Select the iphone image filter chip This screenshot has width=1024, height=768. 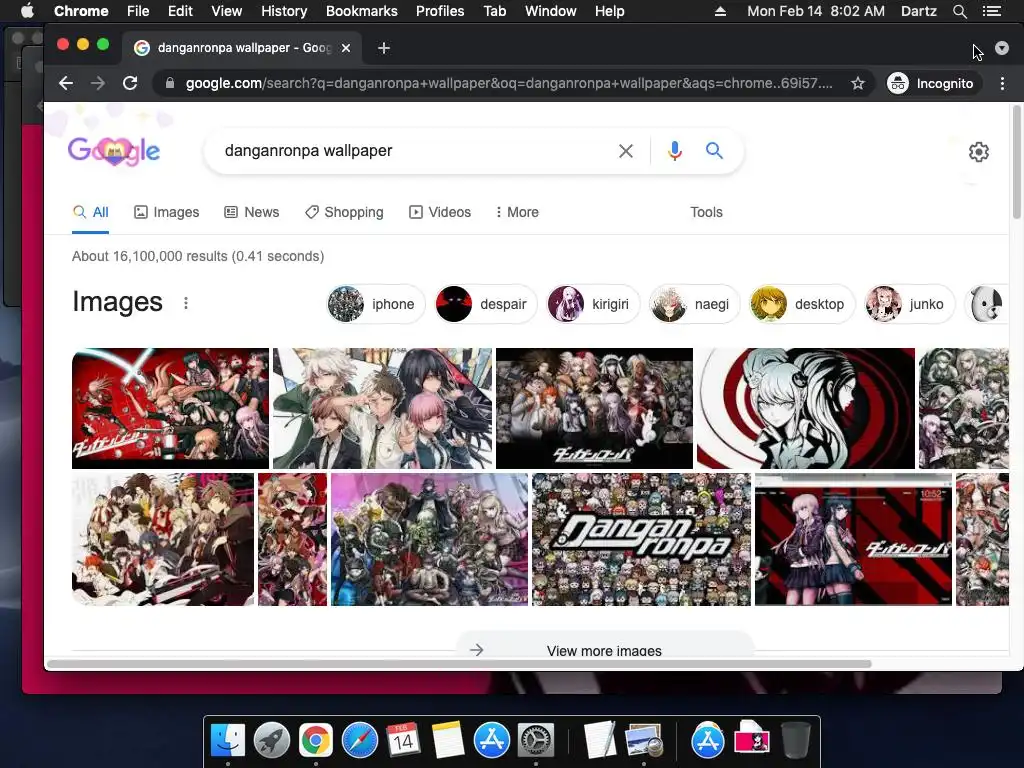(x=376, y=304)
